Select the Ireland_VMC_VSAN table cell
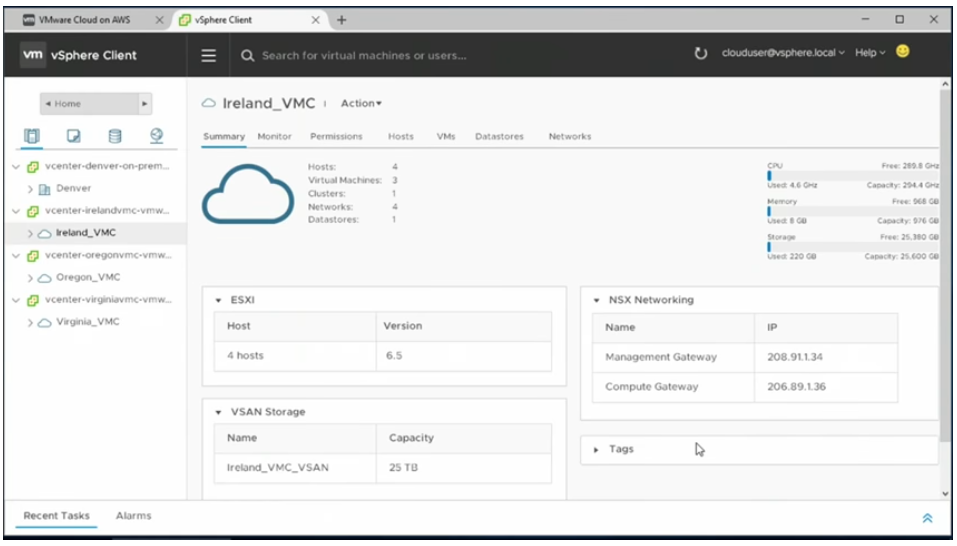Screen dimensions: 957x546 click(295, 468)
